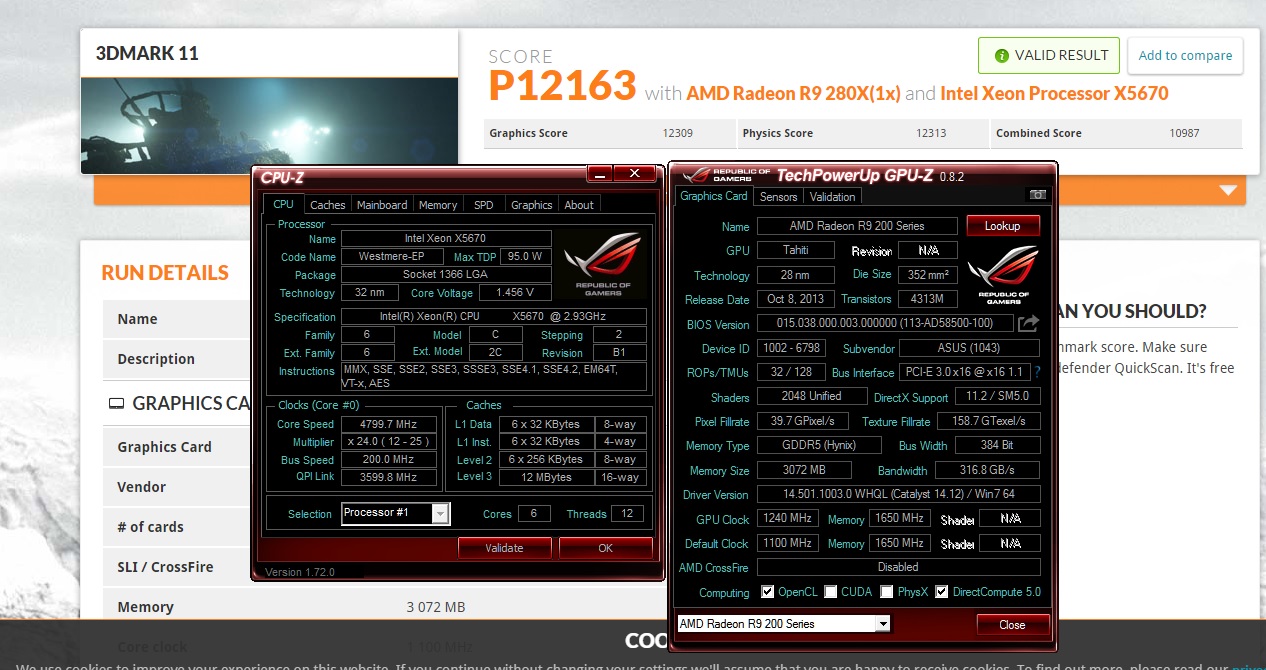
Task: Select the Graphics Card tab in GPU-Z
Action: coord(714,196)
